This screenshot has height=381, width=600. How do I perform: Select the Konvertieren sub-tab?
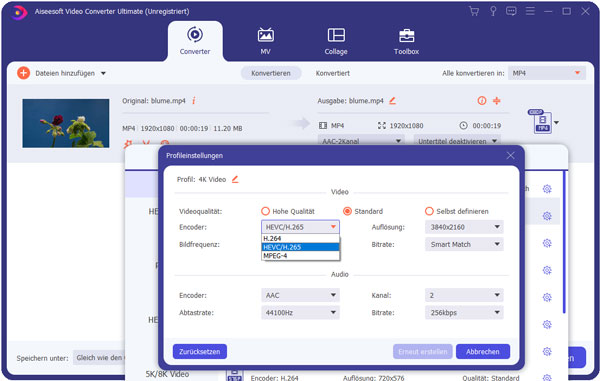click(271, 73)
